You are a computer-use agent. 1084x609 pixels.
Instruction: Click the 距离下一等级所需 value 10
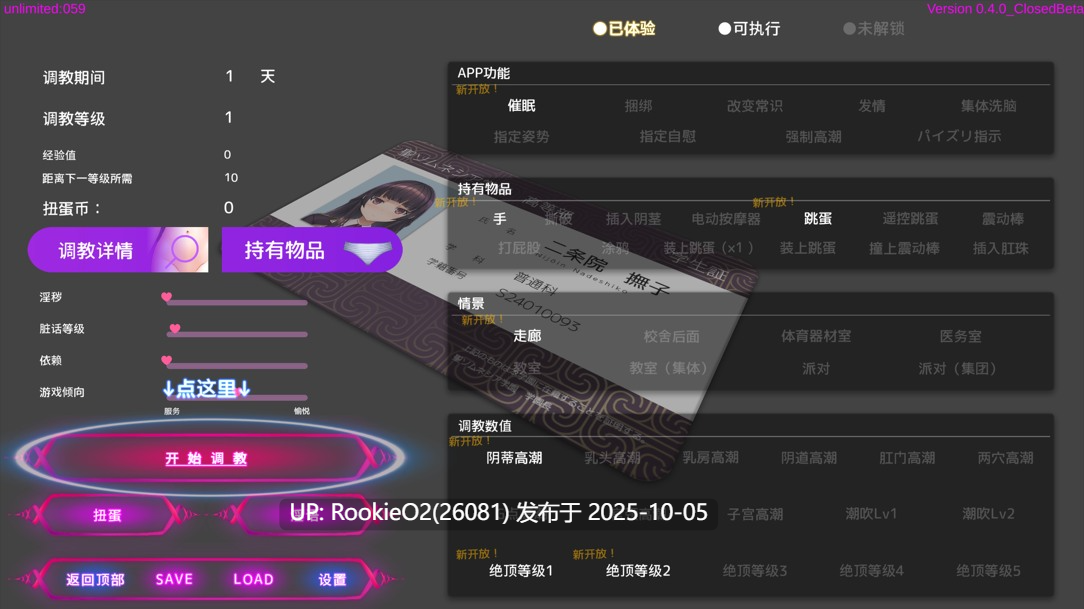231,178
